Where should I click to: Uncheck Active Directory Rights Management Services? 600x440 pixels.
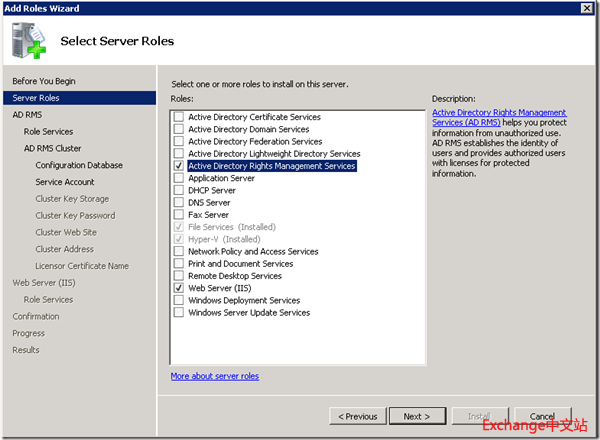pyautogui.click(x=179, y=166)
